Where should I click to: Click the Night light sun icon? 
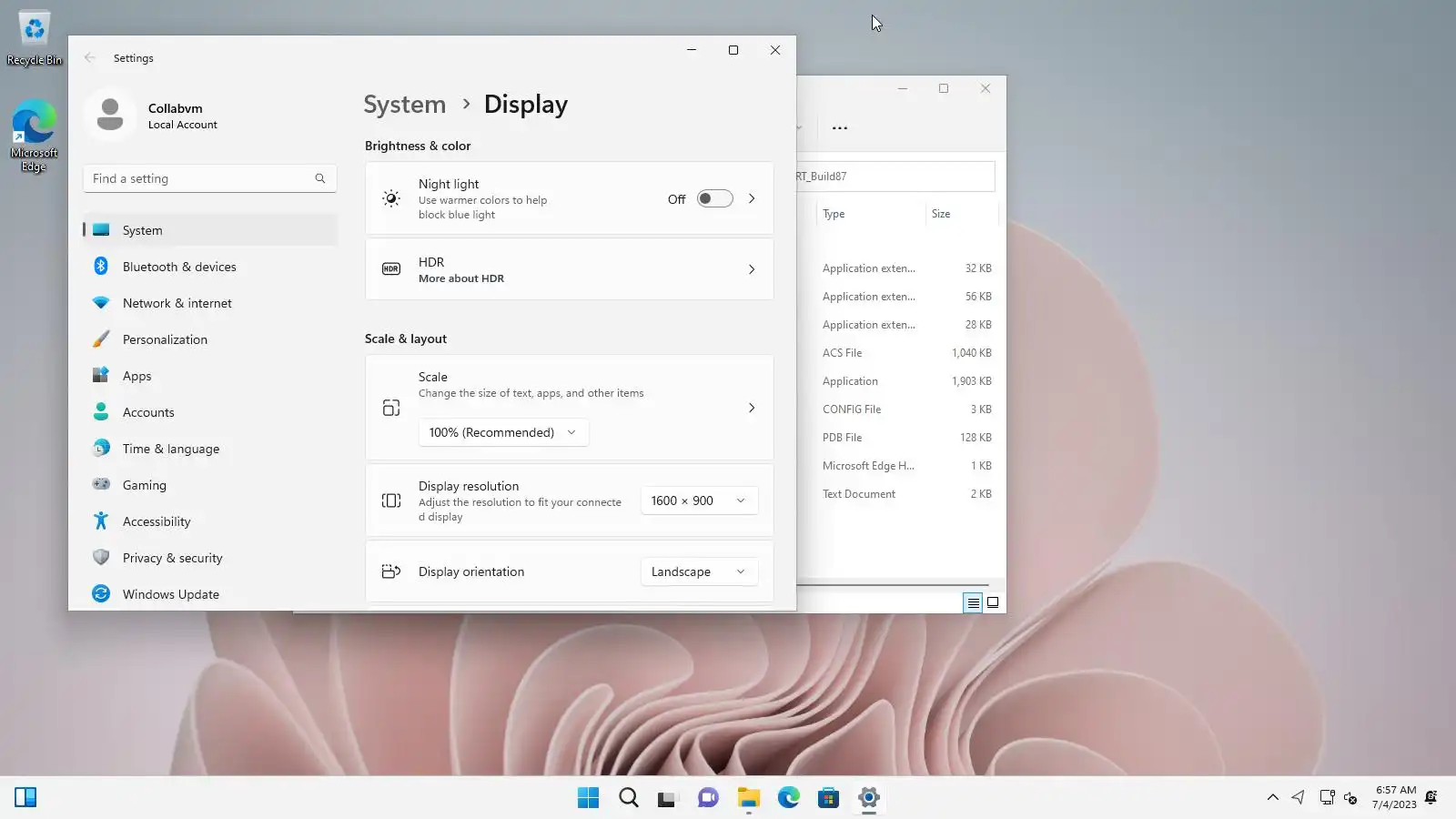pos(391,198)
